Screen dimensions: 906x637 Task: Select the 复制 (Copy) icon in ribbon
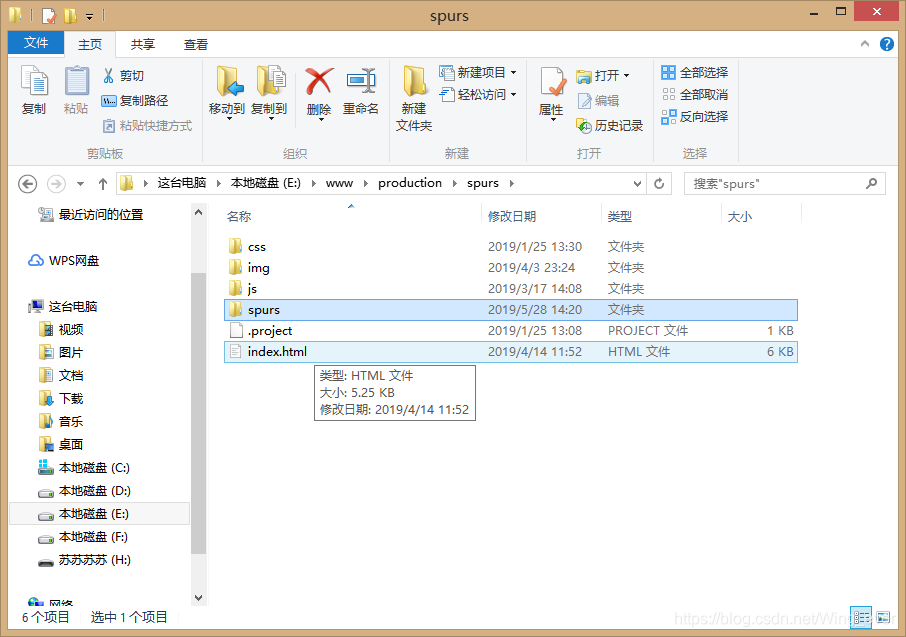click(33, 90)
